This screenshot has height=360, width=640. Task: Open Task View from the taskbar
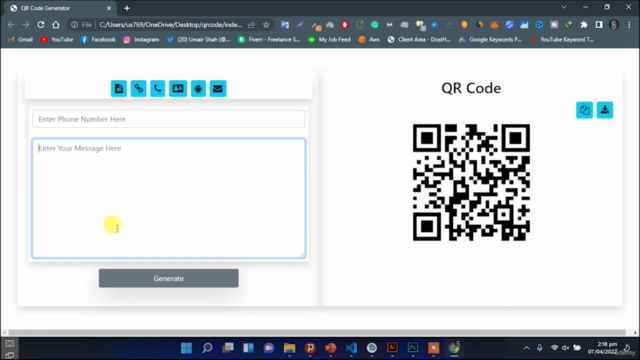coord(228,348)
